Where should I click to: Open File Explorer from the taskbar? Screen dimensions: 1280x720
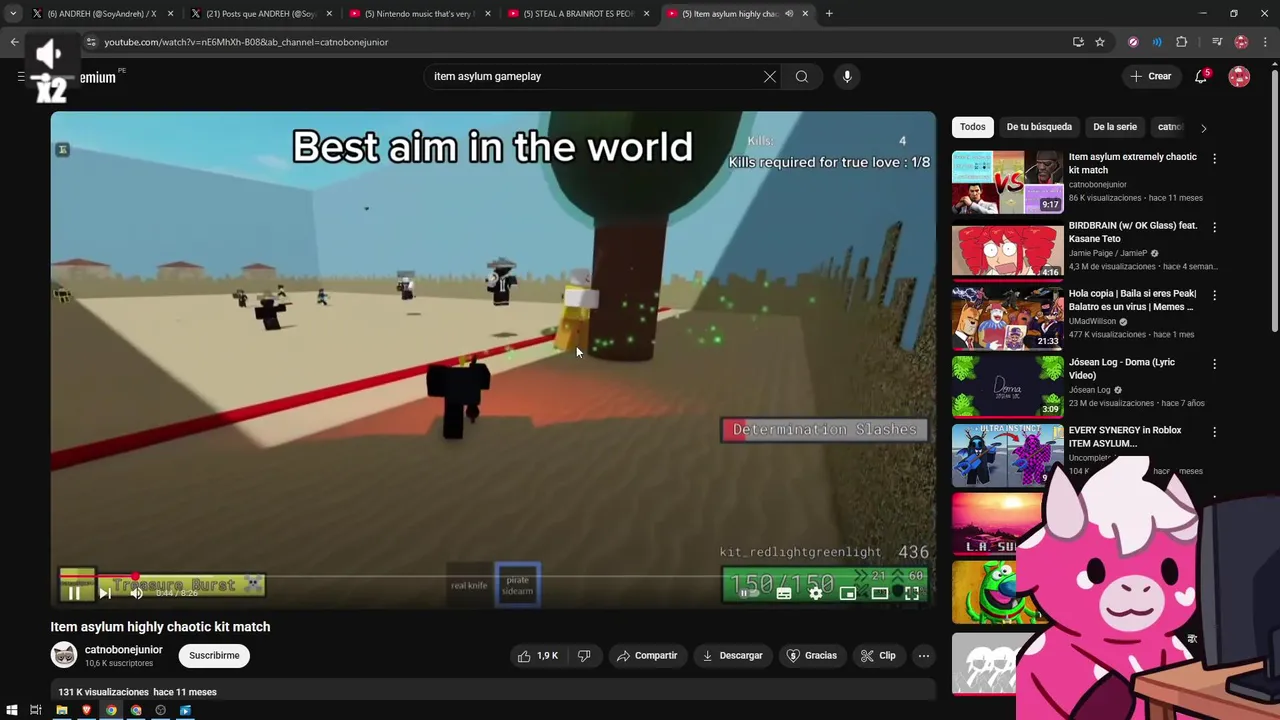pos(61,711)
